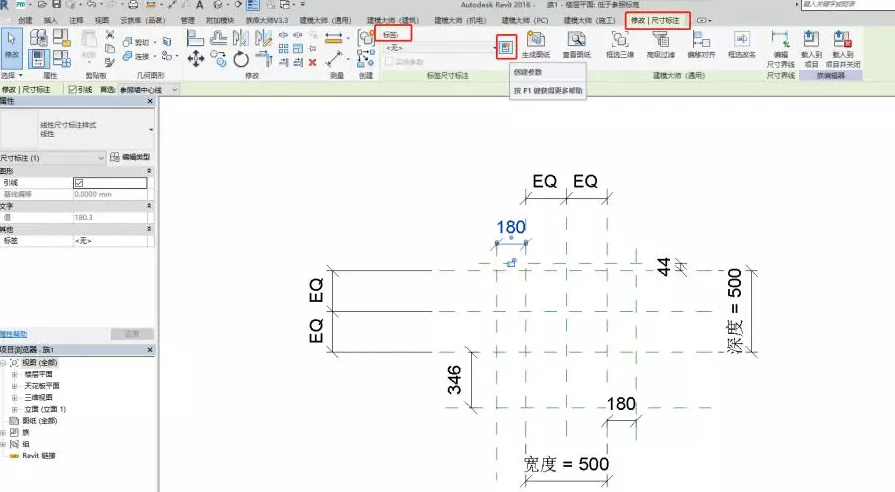Image resolution: width=895 pixels, height=492 pixels.
Task: Select the Move tool with four arrows
Action: point(196,58)
